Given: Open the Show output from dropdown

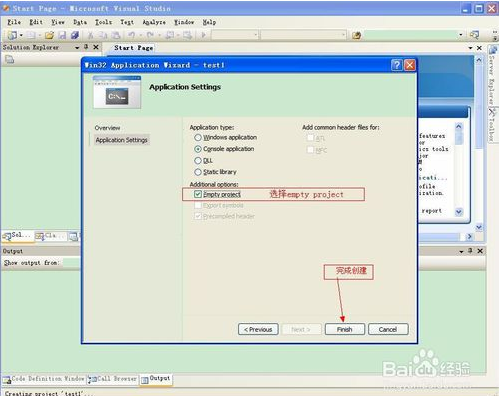Looking at the screenshot, I should [71, 263].
